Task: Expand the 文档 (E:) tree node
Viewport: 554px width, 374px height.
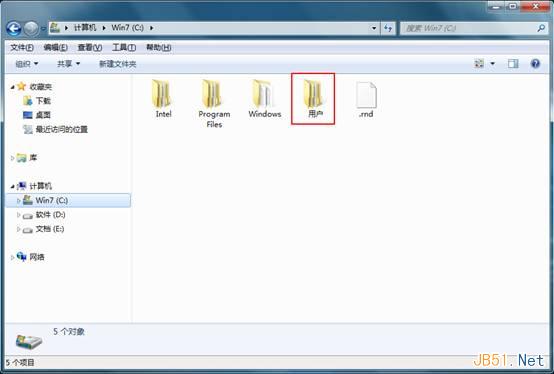Action: (x=18, y=229)
